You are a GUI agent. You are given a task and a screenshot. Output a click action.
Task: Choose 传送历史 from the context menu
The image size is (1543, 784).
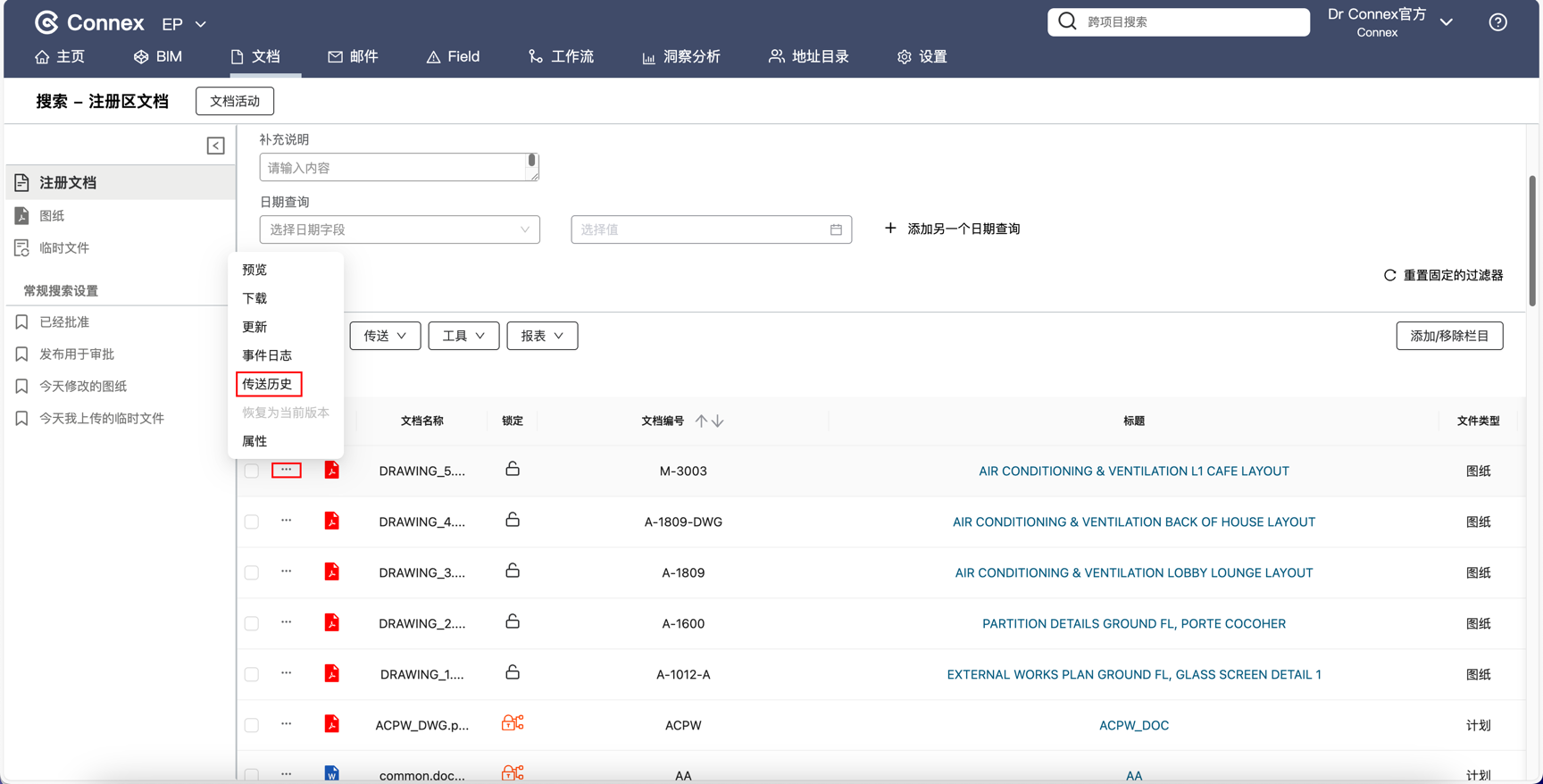268,384
